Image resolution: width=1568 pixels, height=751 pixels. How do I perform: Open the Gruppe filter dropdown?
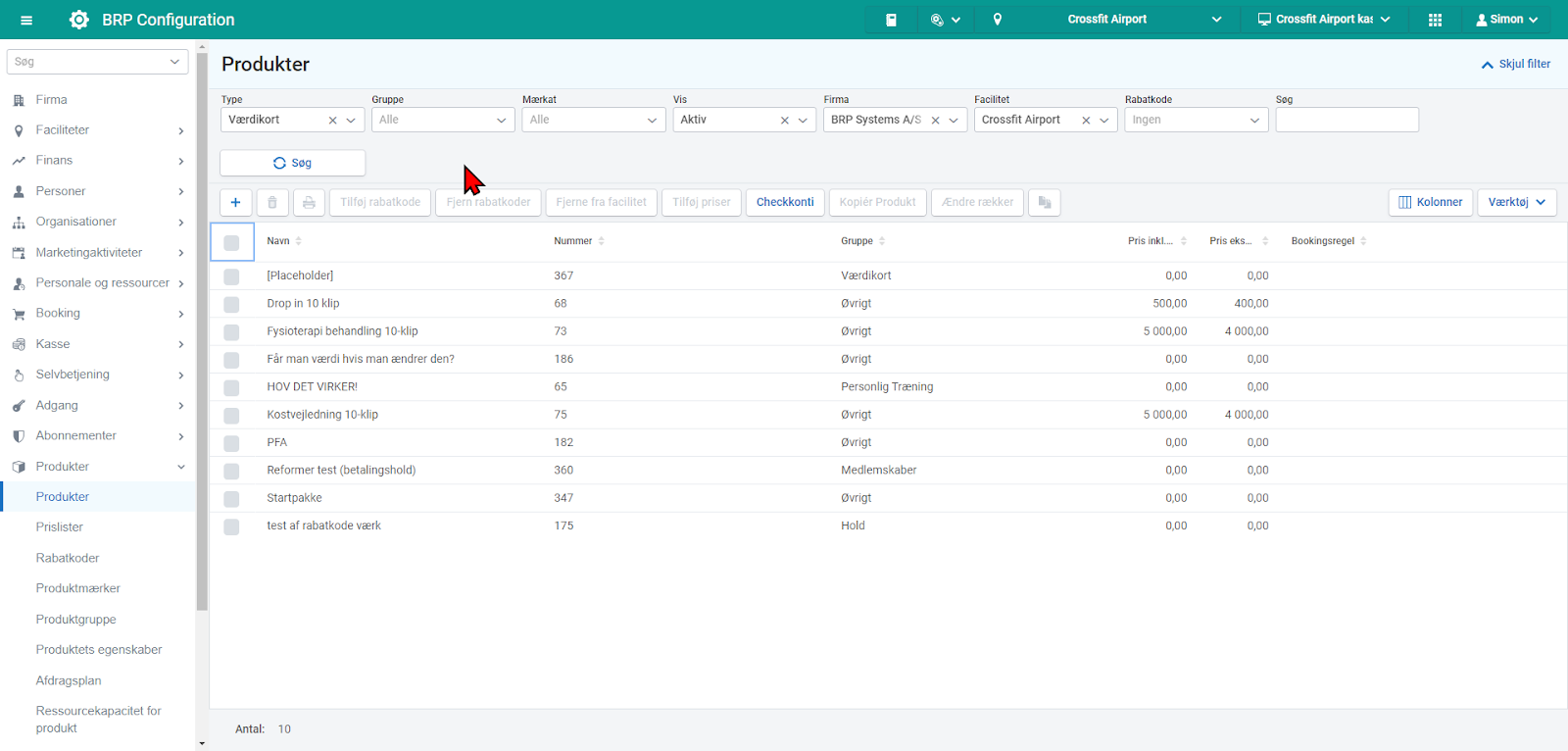coord(443,120)
